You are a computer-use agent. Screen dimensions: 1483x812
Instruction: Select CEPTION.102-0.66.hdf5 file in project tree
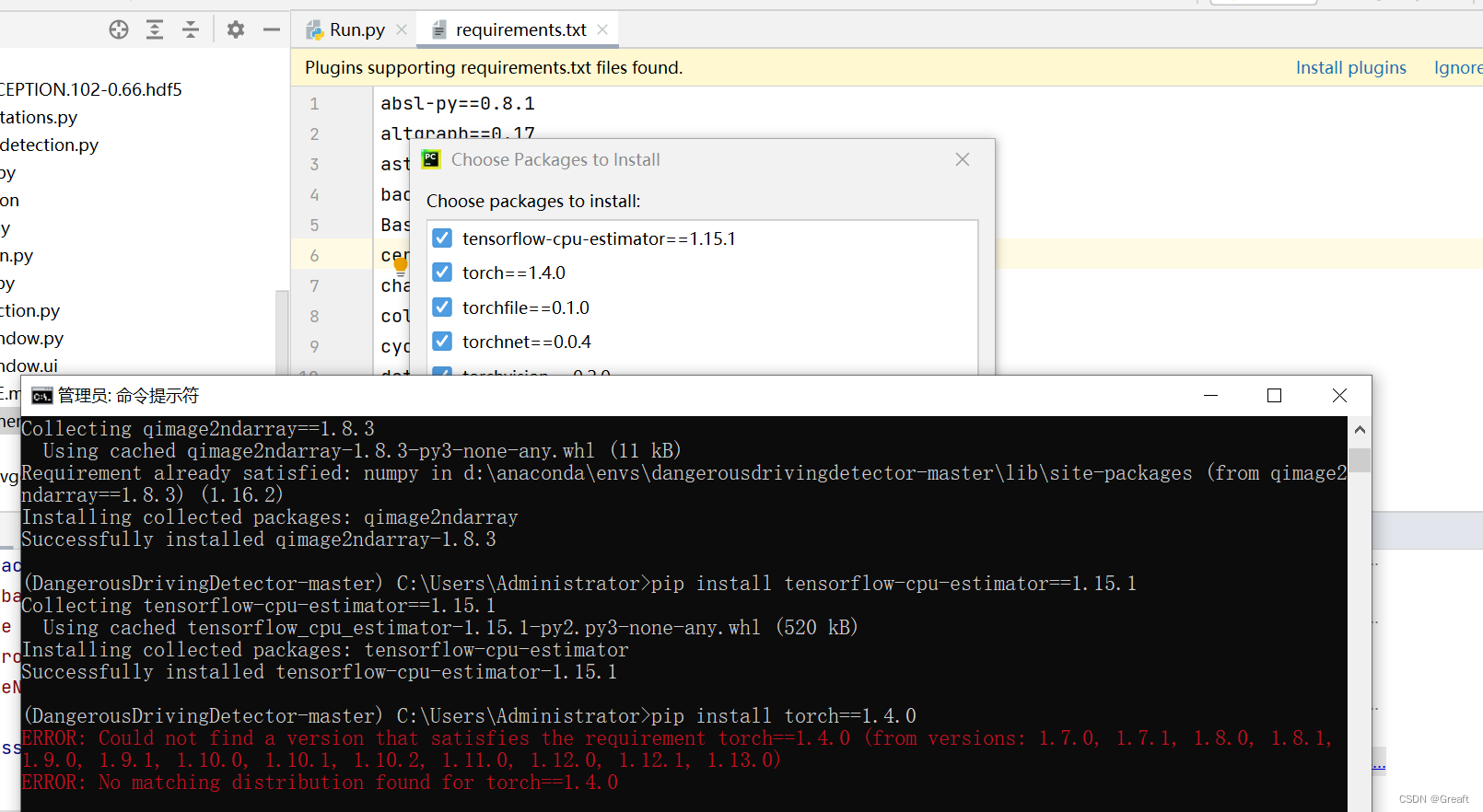[90, 89]
